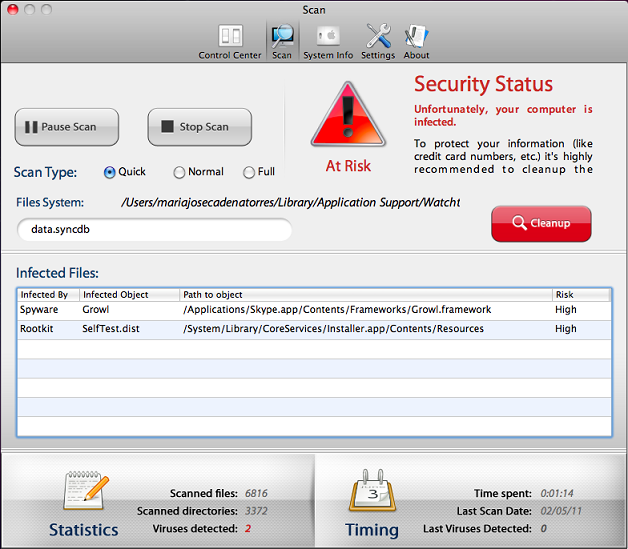The height and width of the screenshot is (549, 628).
Task: Click the Security Status heading
Action: pos(483,84)
